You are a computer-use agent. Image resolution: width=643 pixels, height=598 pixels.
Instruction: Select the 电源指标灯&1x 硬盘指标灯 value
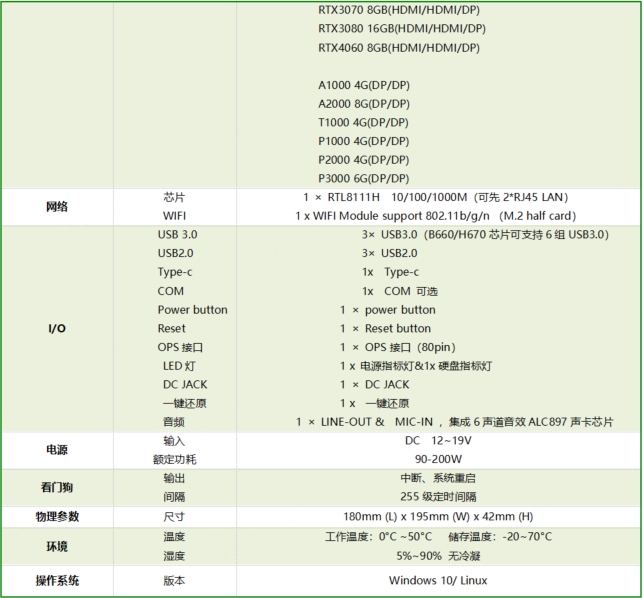[x=416, y=366]
